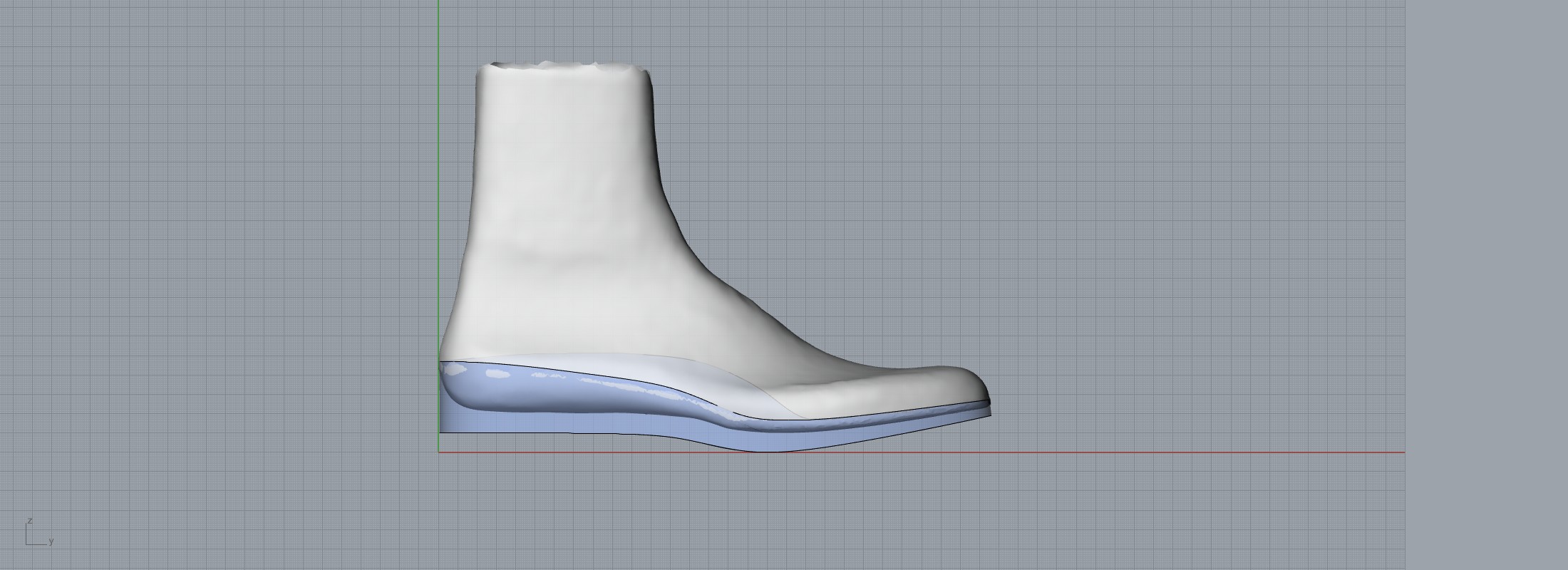Click the y label on the axis icon
The image size is (1568, 570).
[51, 541]
